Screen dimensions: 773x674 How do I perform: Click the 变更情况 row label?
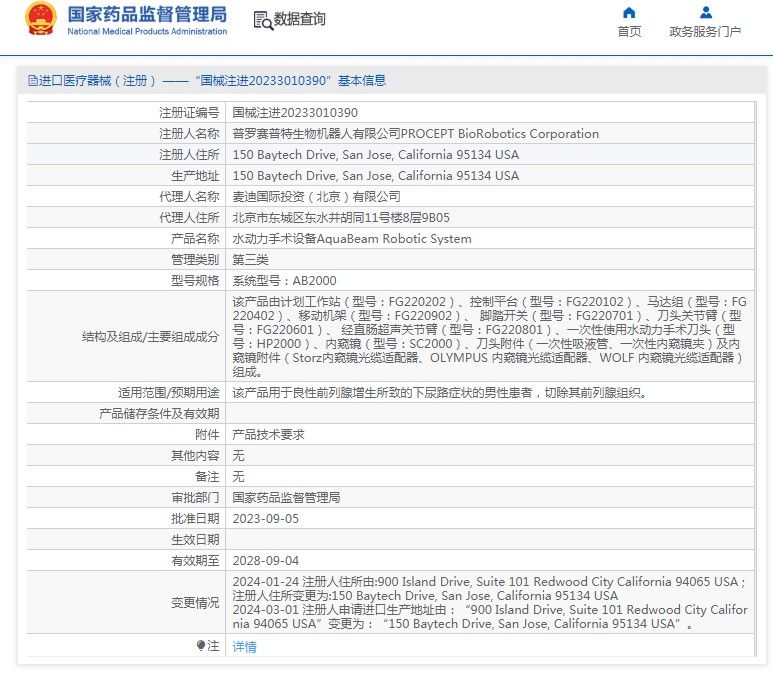[195, 603]
